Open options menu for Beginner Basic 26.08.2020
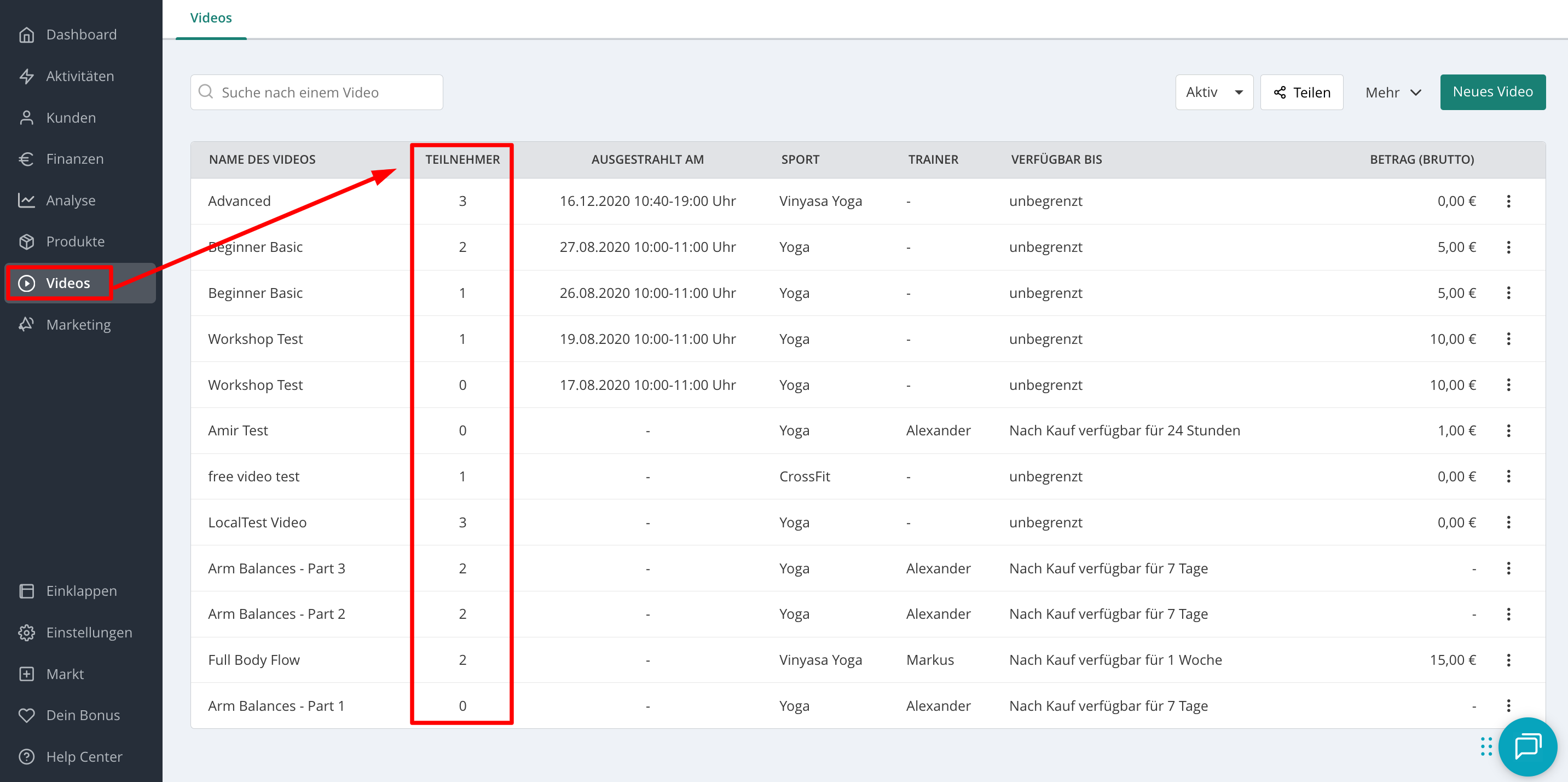Screen dimensions: 1568x782 [x=1508, y=293]
